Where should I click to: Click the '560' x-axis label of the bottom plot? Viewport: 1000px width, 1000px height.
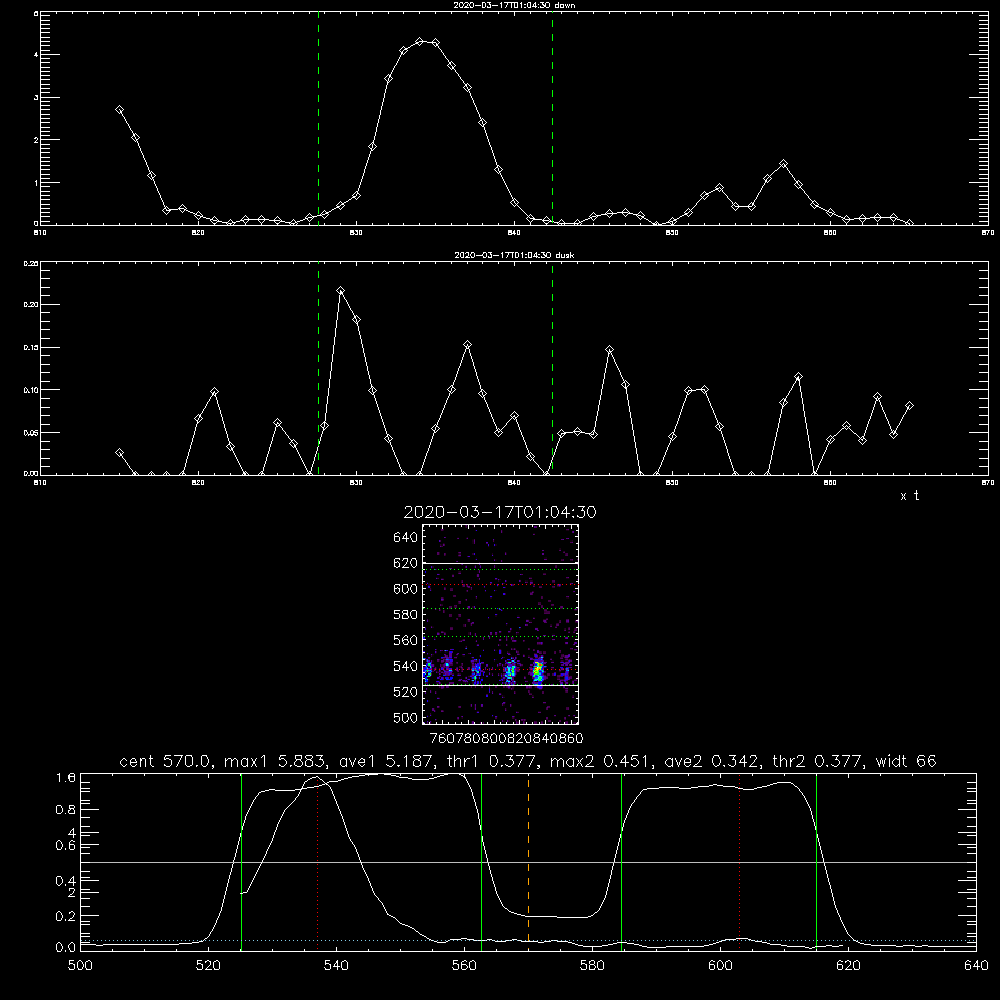(x=464, y=966)
